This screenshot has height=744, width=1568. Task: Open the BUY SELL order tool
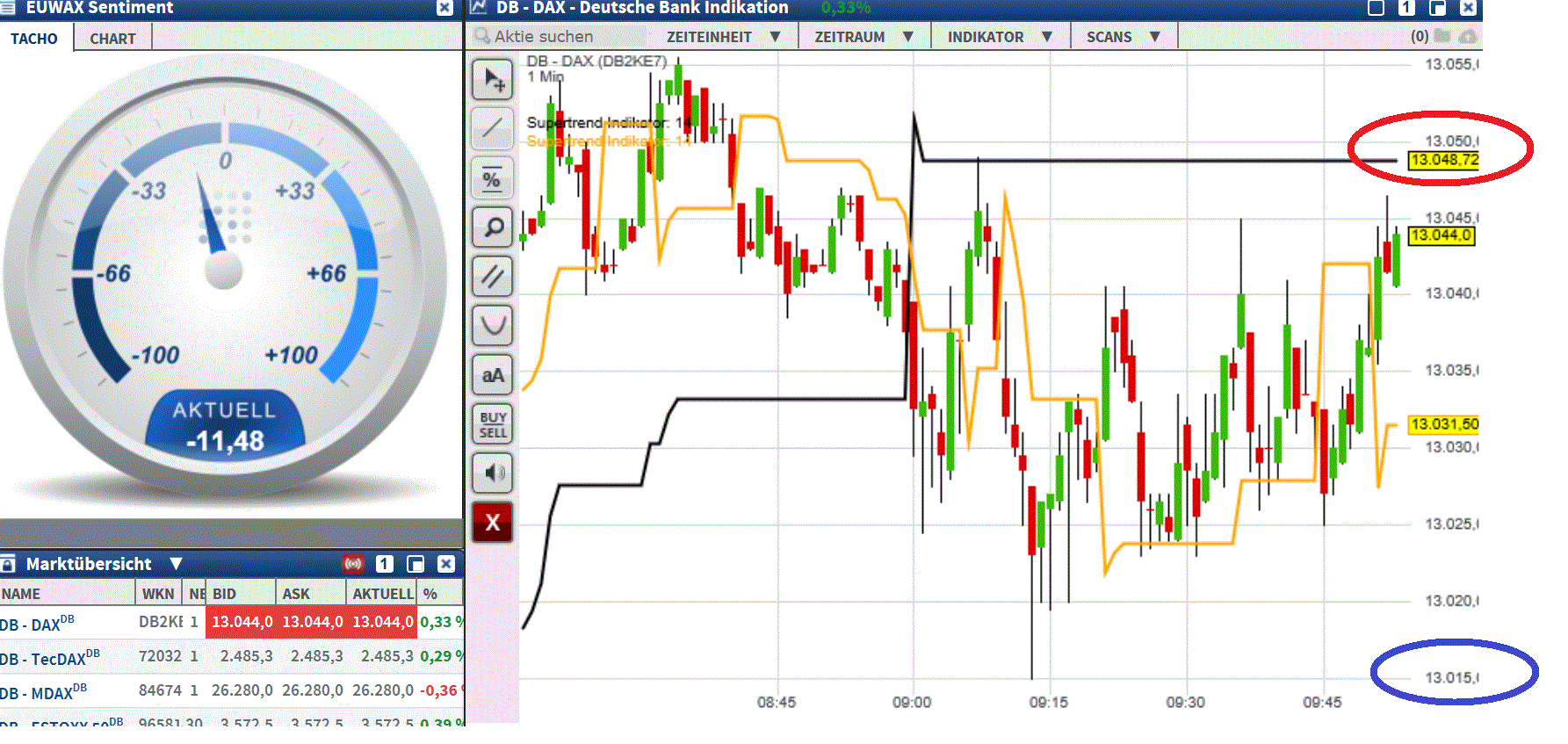[493, 424]
